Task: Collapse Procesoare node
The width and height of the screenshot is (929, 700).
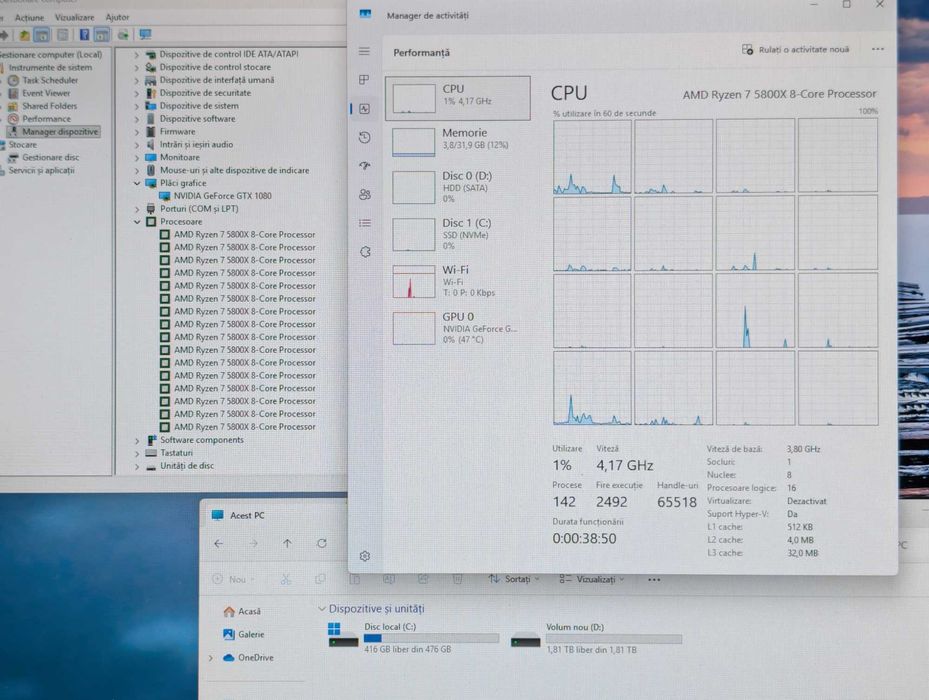Action: click(137, 222)
